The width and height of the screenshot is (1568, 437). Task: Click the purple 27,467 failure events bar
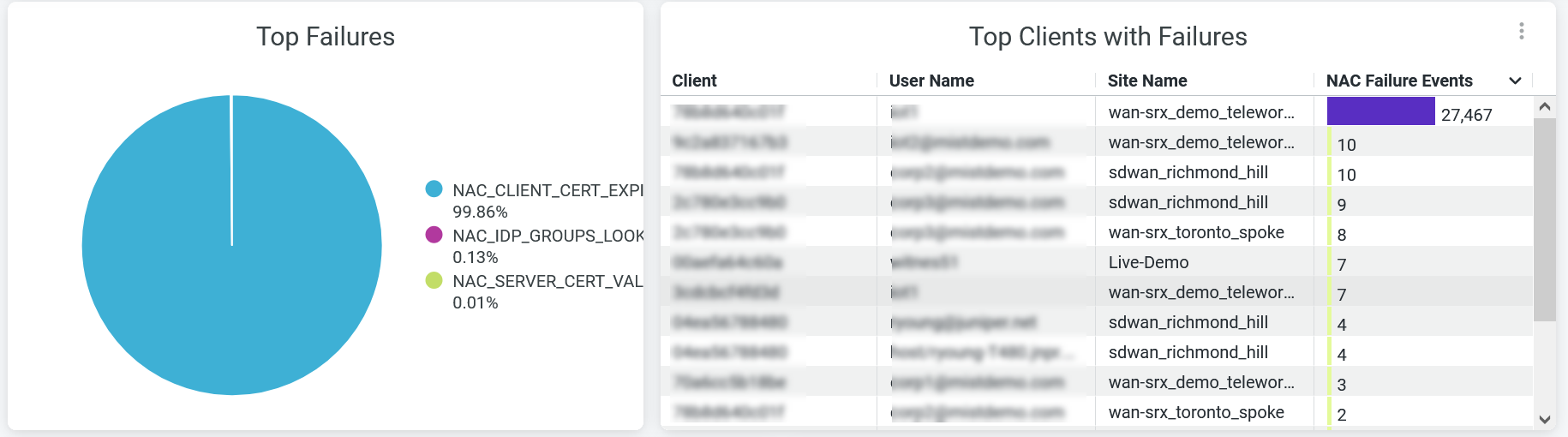point(1380,111)
